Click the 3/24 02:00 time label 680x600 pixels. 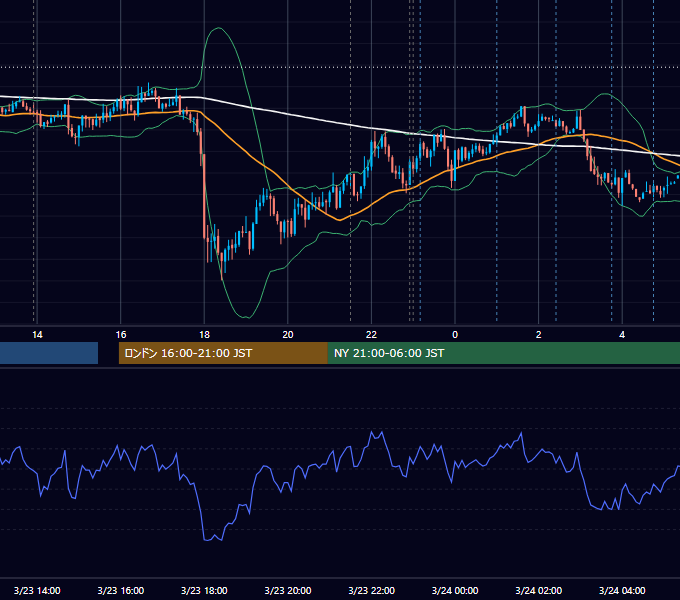(539, 590)
